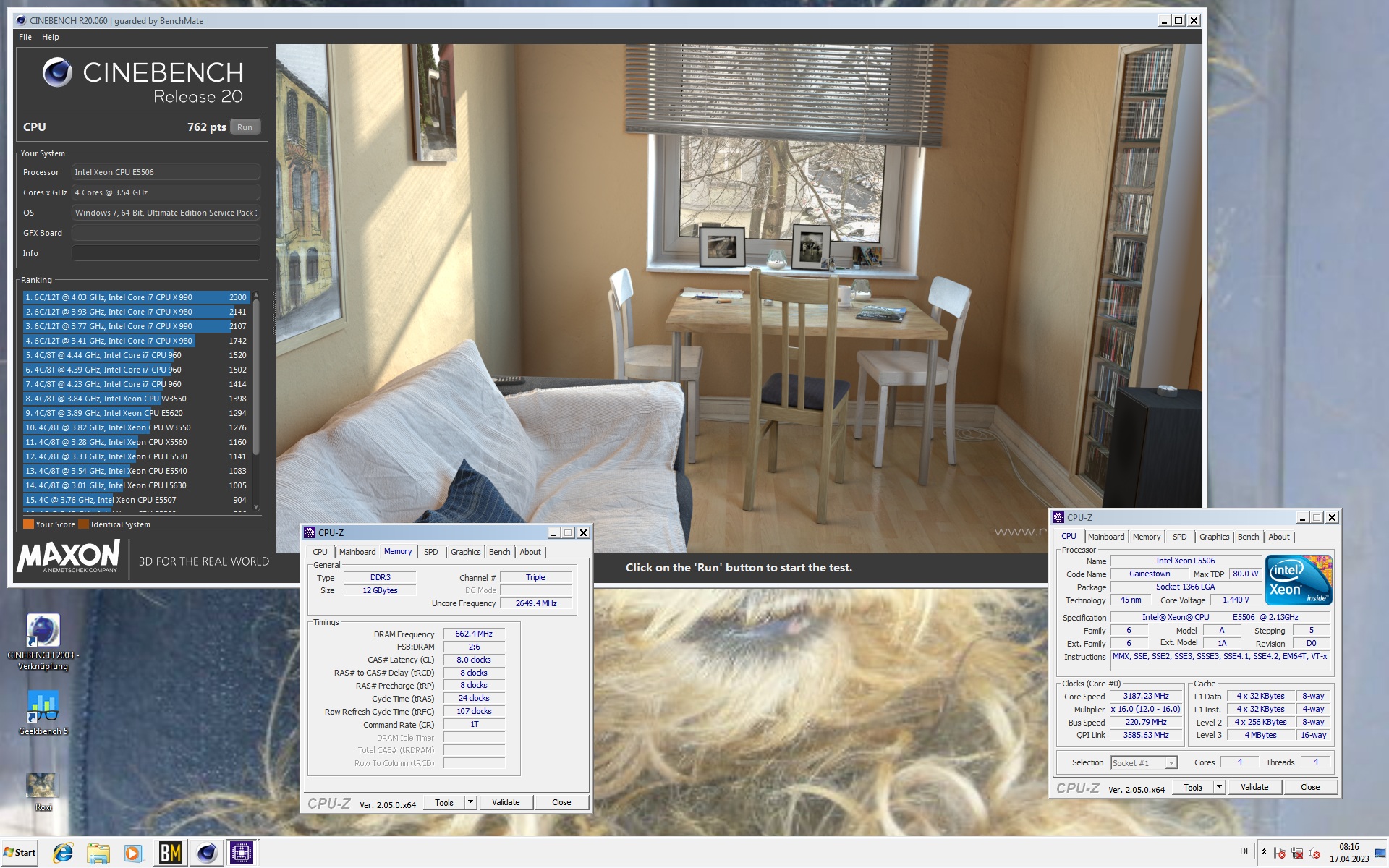The width and height of the screenshot is (1389, 868).
Task: Select ranking row 1 Core i7 X 990 4.03 GHz
Action: click(x=136, y=297)
